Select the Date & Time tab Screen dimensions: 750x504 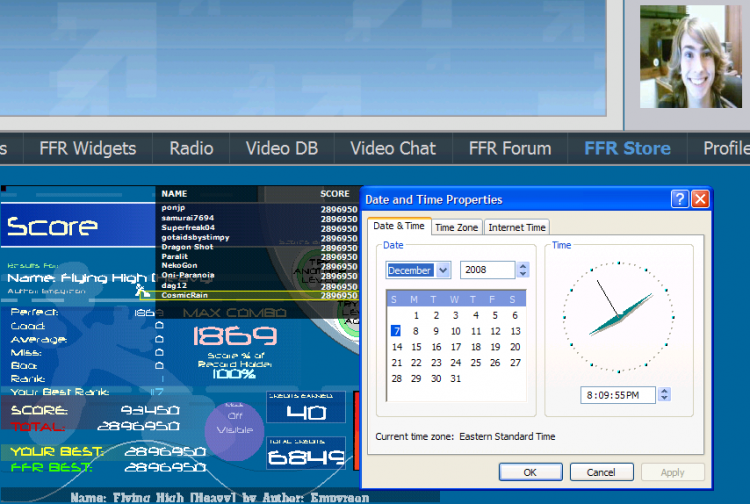(399, 226)
